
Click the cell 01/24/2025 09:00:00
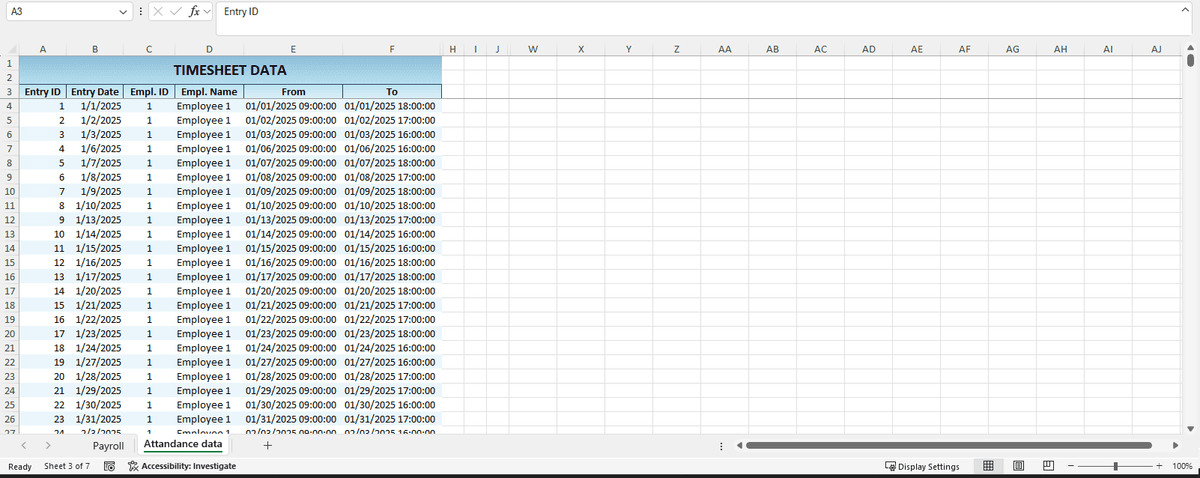[293, 348]
